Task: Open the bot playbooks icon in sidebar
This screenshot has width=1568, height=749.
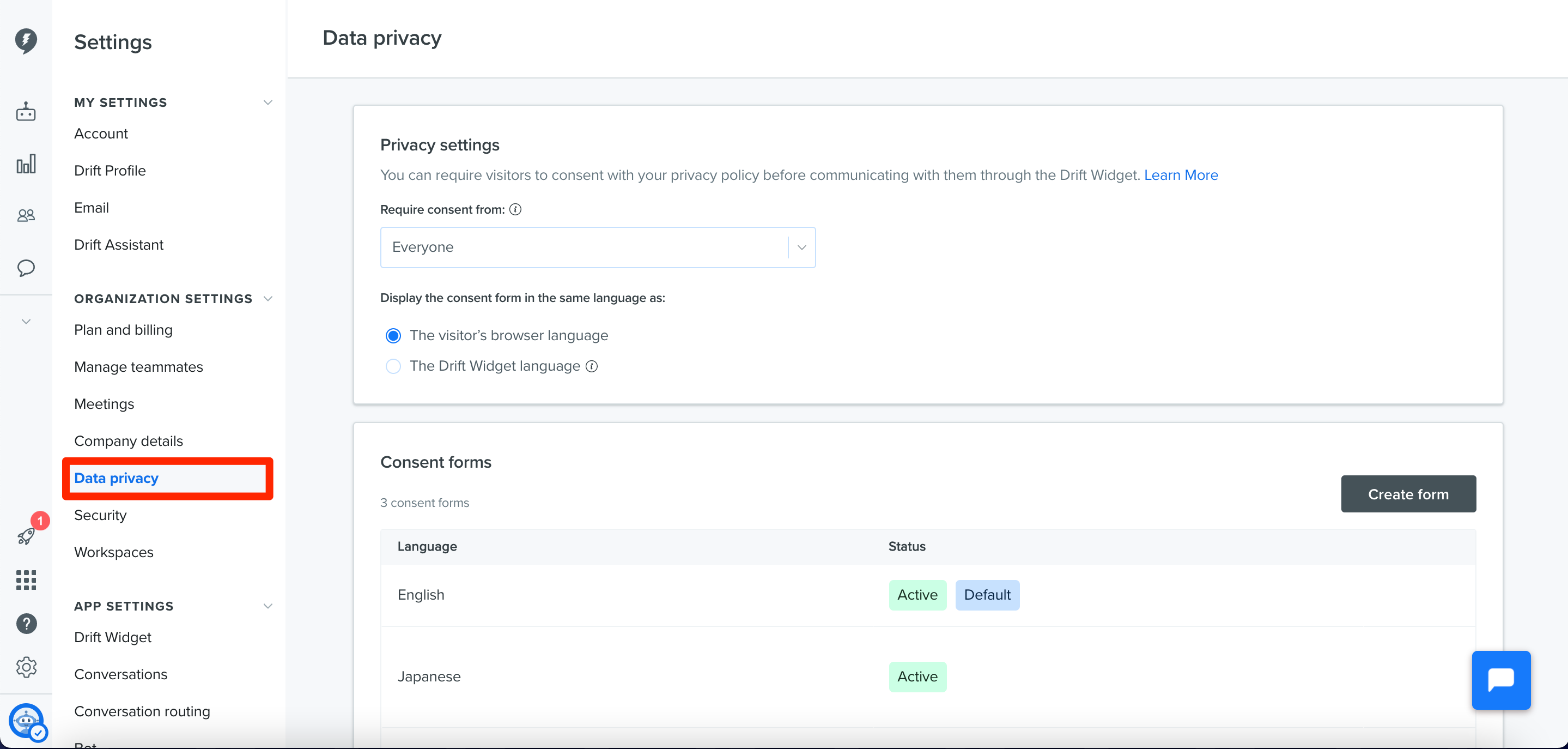Action: pyautogui.click(x=26, y=111)
